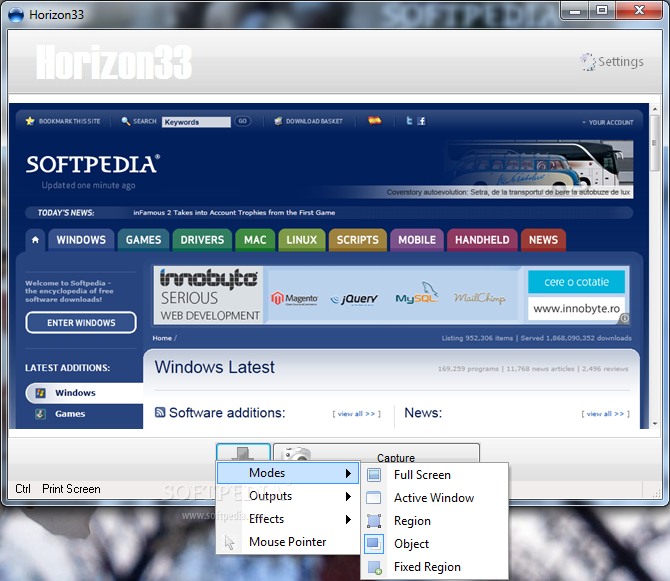Open the WINDOWS category tab
The height and width of the screenshot is (581, 670).
pyautogui.click(x=81, y=240)
